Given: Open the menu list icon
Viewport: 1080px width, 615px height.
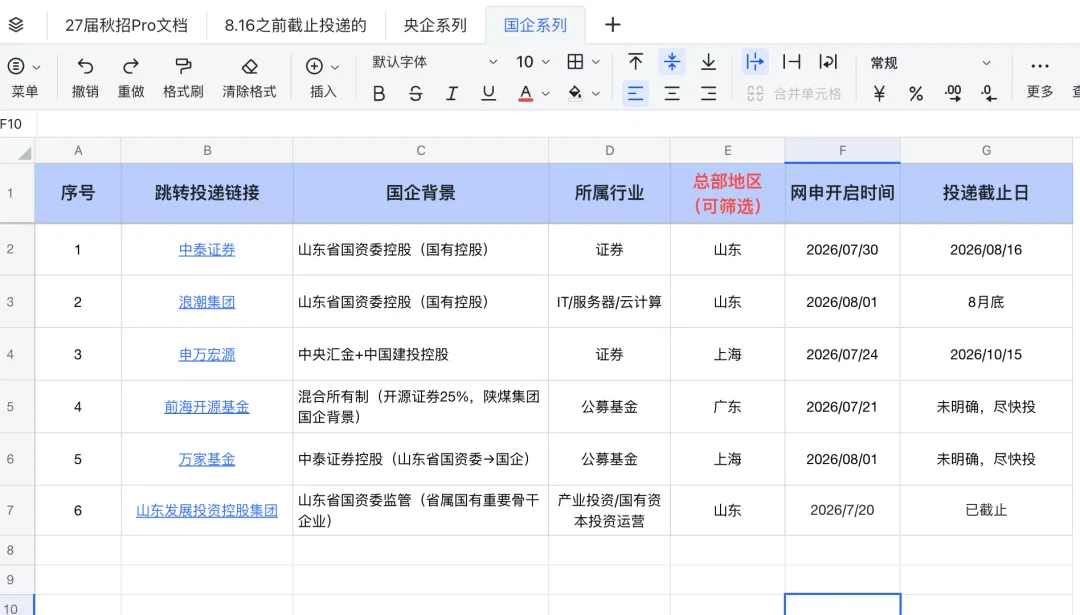Looking at the screenshot, I should point(16,66).
